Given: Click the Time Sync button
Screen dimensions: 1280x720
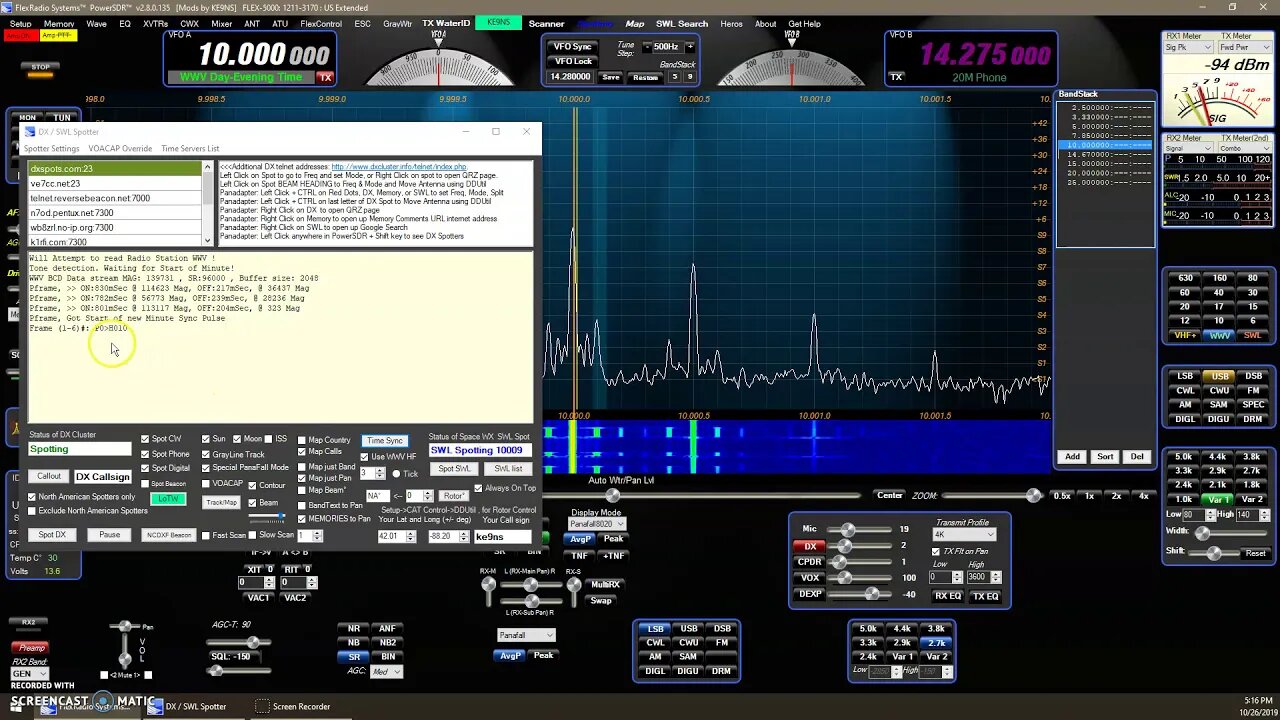Looking at the screenshot, I should pos(385,441).
